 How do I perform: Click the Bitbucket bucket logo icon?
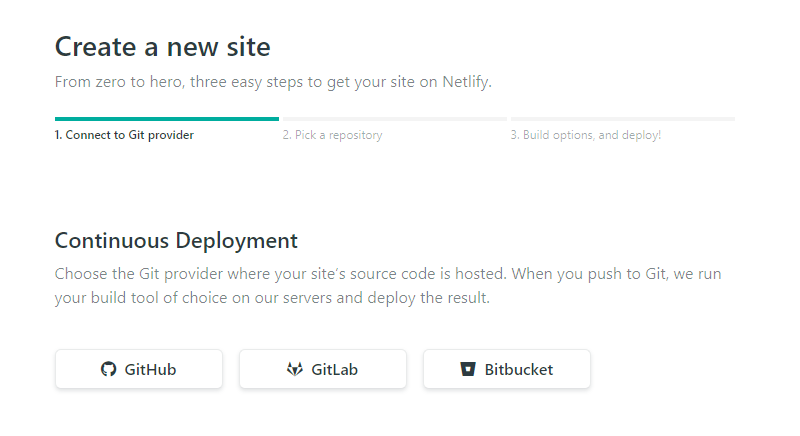468,369
